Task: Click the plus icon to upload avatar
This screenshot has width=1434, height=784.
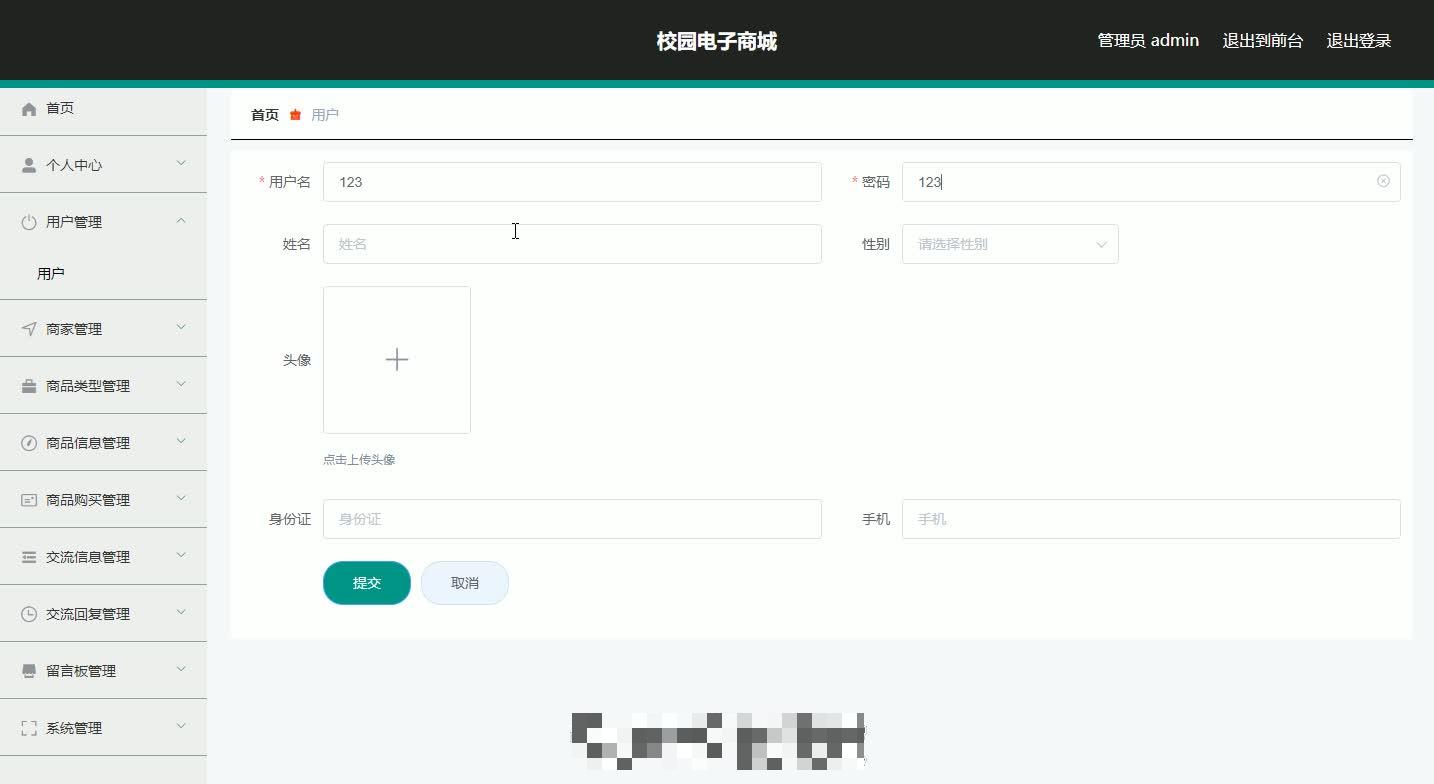Action: pos(397,360)
